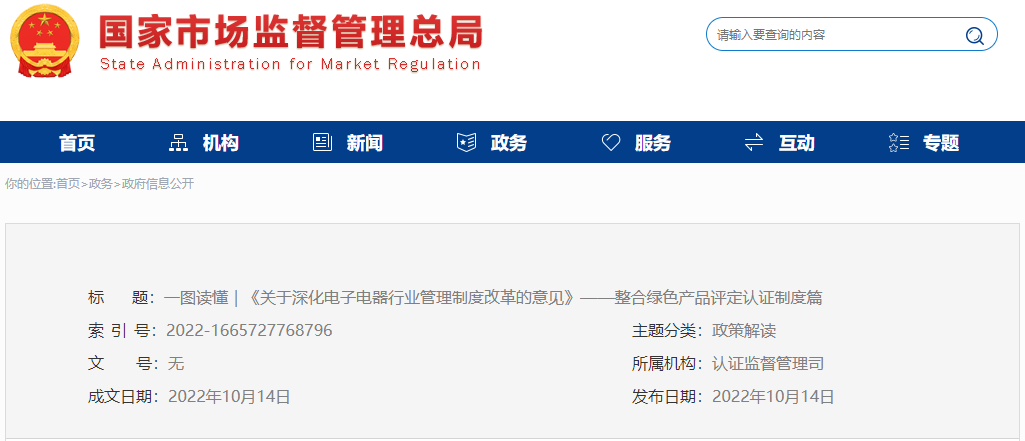Image resolution: width=1025 pixels, height=441 pixels.
Task: Click the 机构 organization chart icon
Action: click(178, 142)
